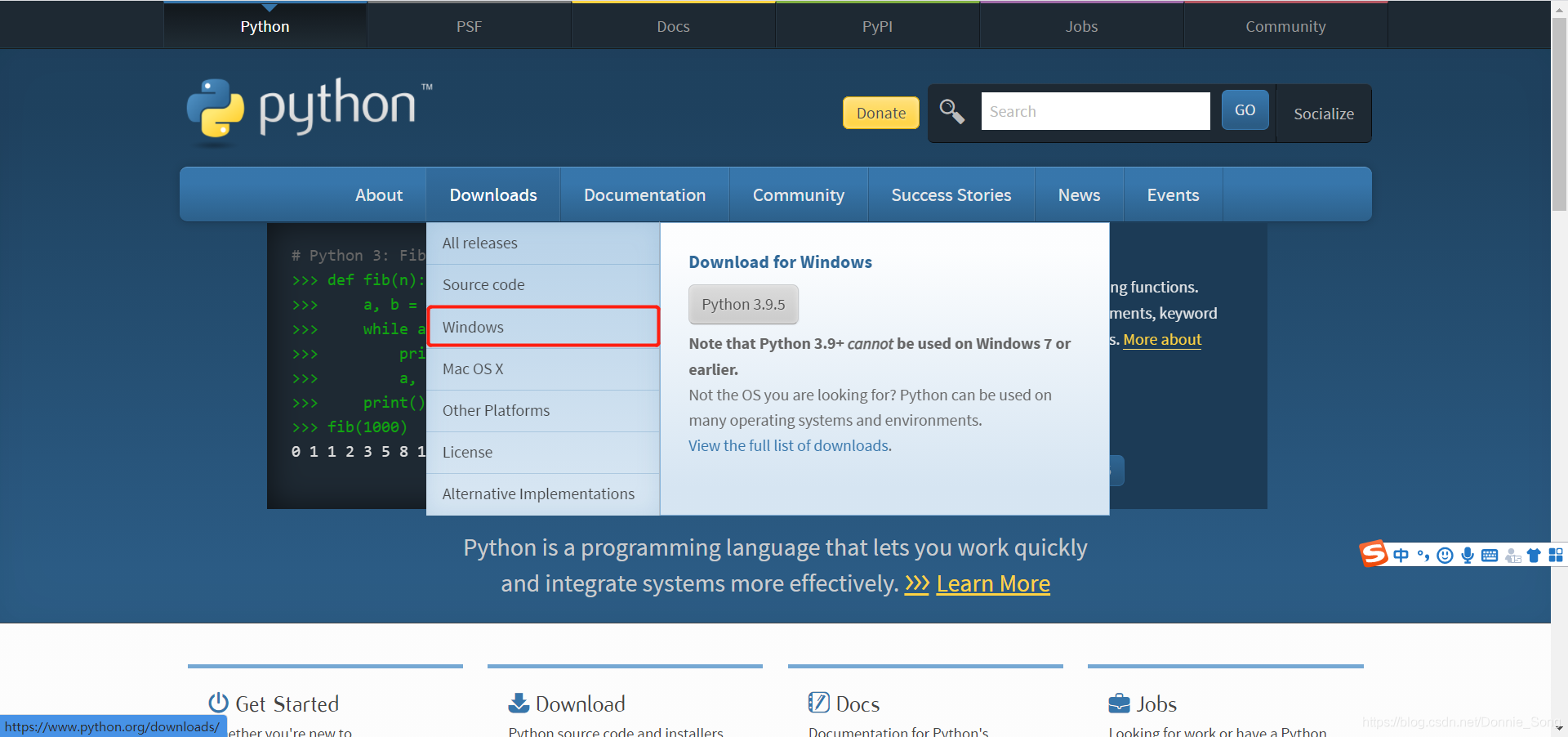This screenshot has height=737, width=1568.
Task: Click the GO search button
Action: coord(1245,110)
